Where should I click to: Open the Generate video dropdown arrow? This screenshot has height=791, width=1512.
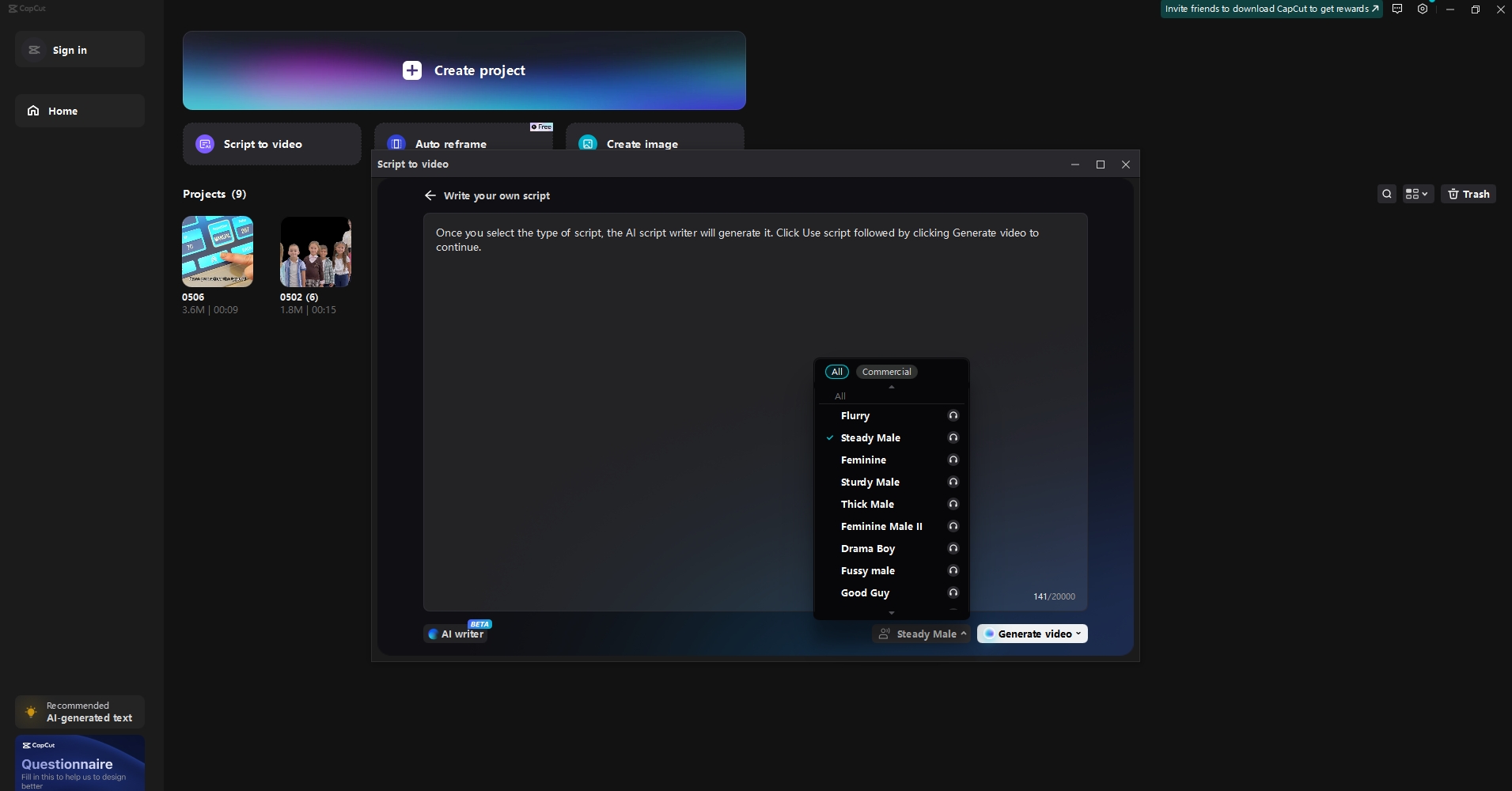[1078, 634]
